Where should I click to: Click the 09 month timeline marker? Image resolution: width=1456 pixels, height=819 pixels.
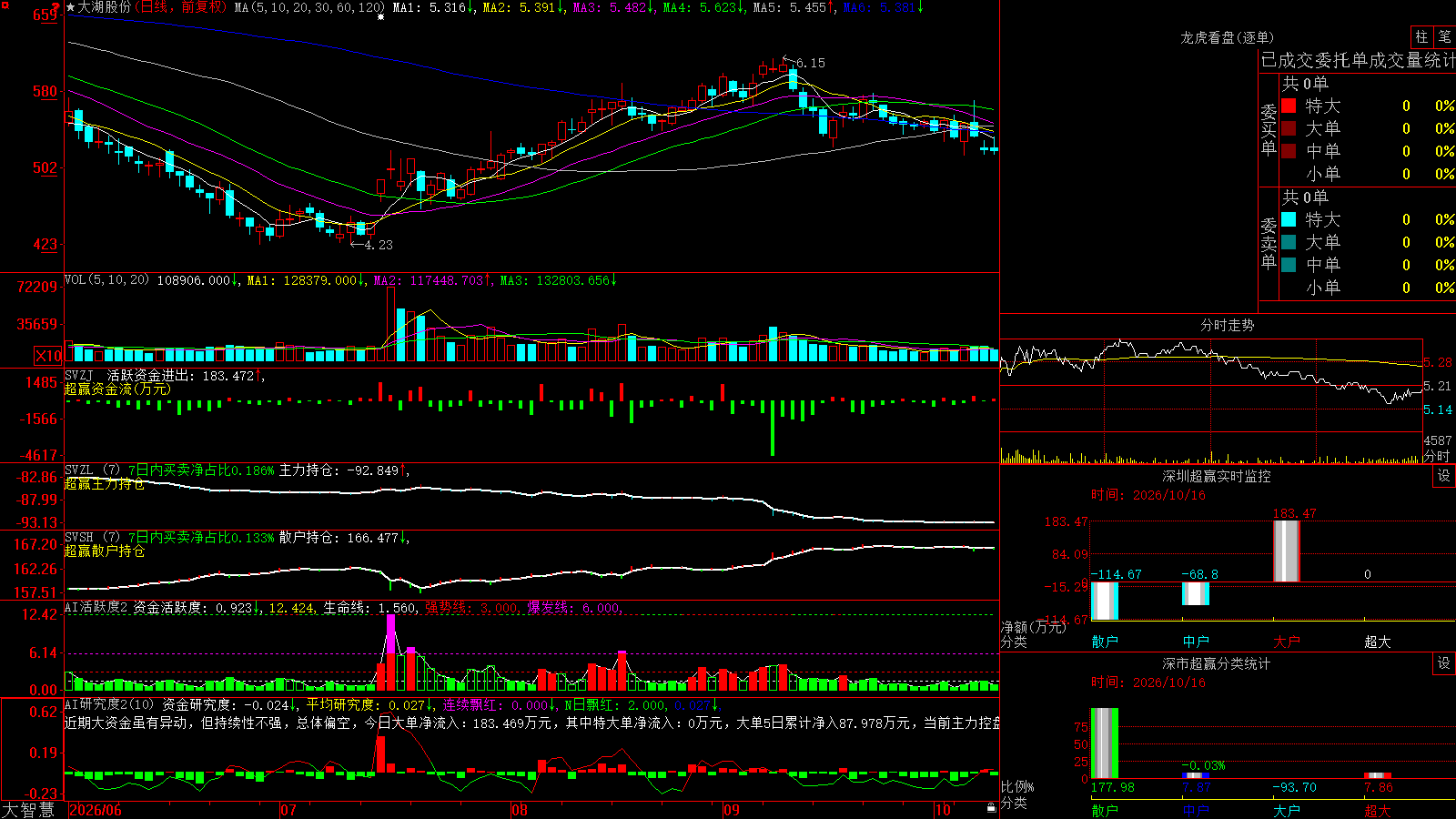pos(732,810)
